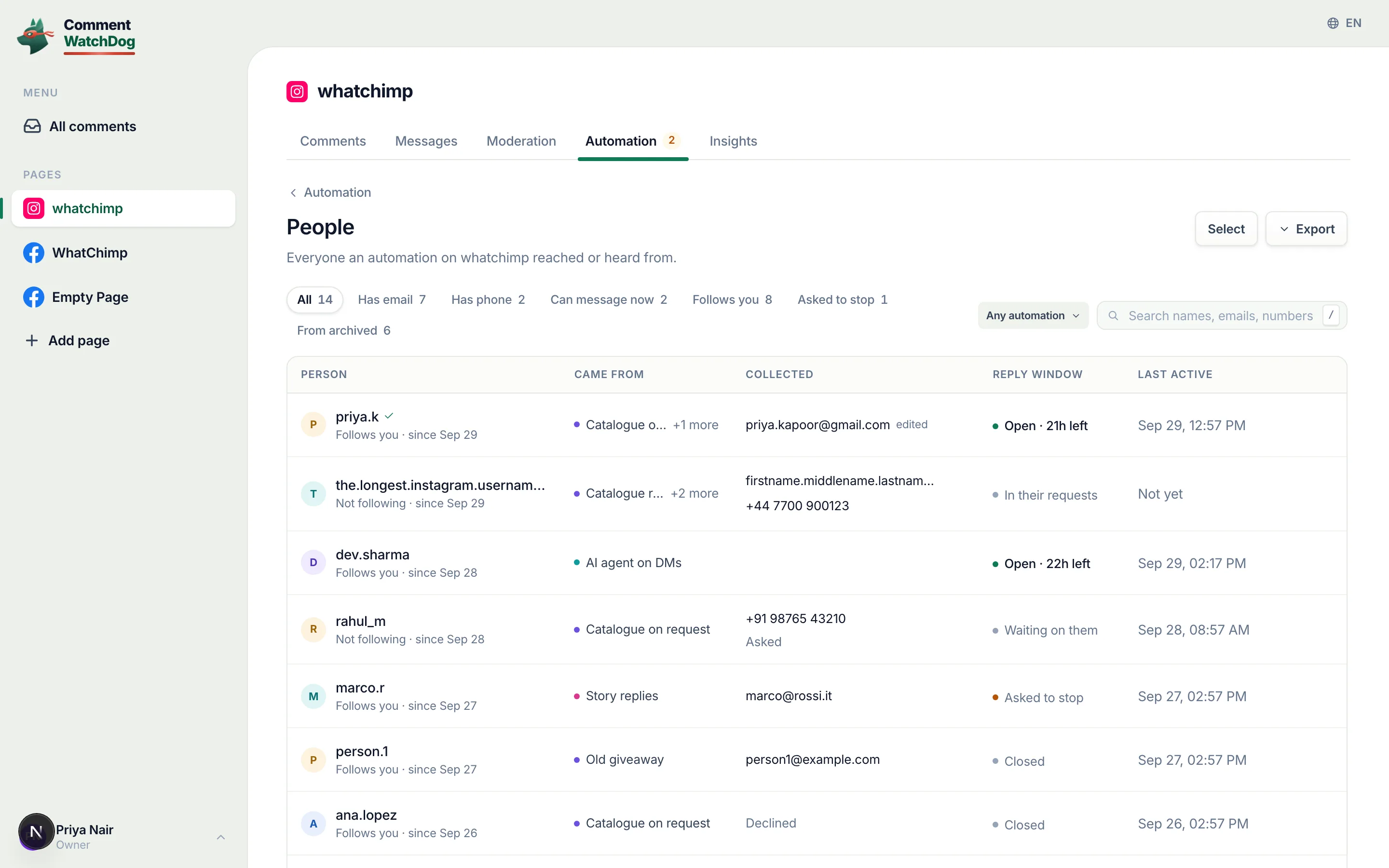Image resolution: width=1389 pixels, height=868 pixels.
Task: Click the whatchimp Instagram icon in sidebar
Action: (34, 208)
